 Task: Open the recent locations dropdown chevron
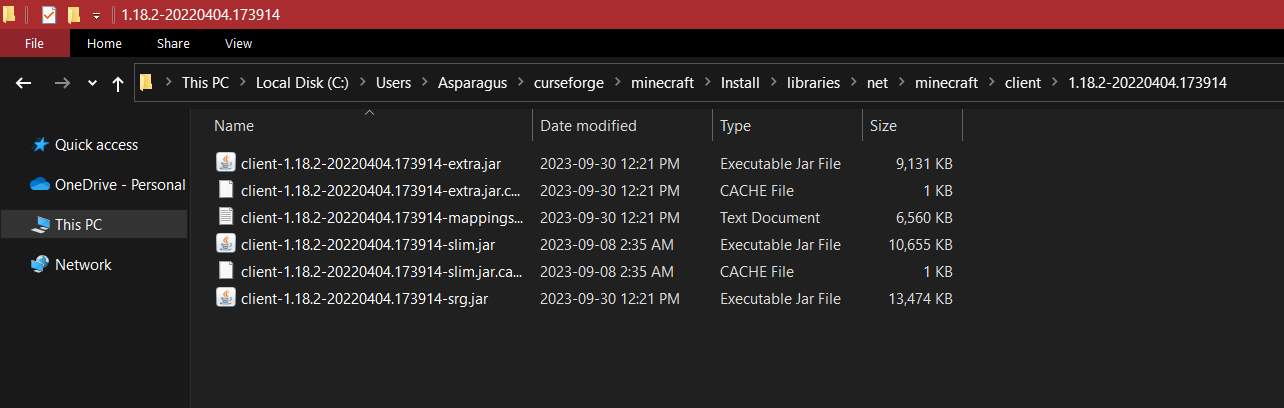pyautogui.click(x=93, y=84)
